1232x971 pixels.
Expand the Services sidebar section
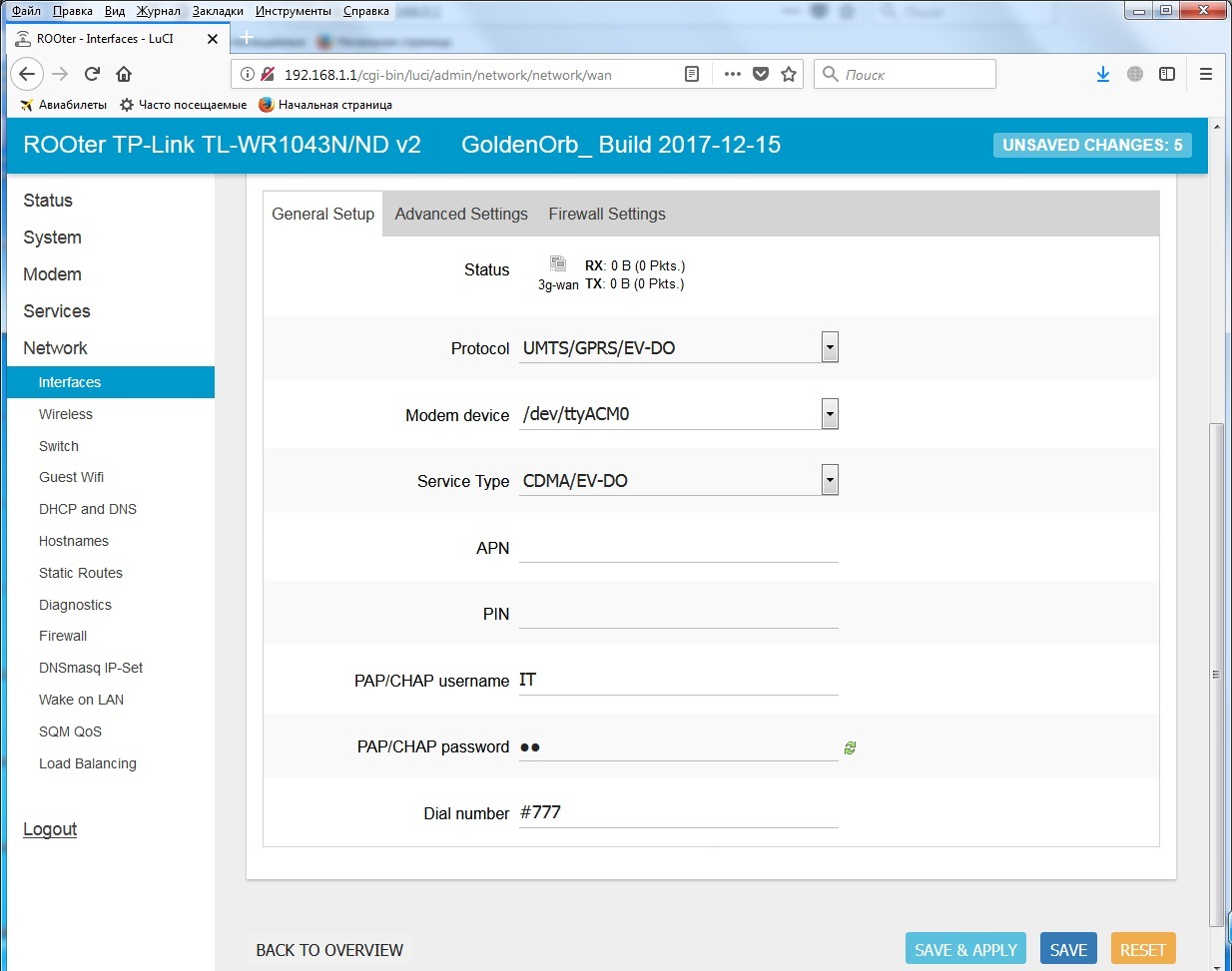pos(57,311)
